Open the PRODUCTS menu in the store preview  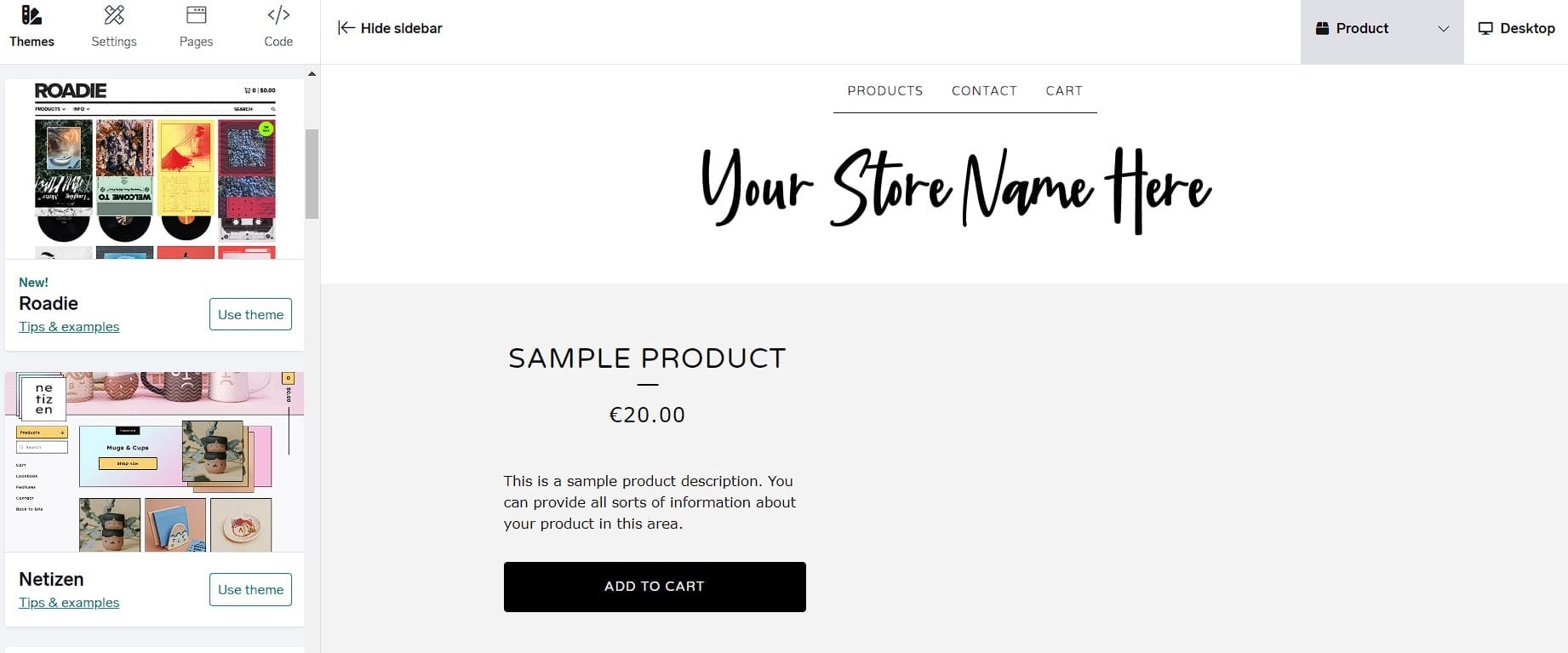point(884,90)
